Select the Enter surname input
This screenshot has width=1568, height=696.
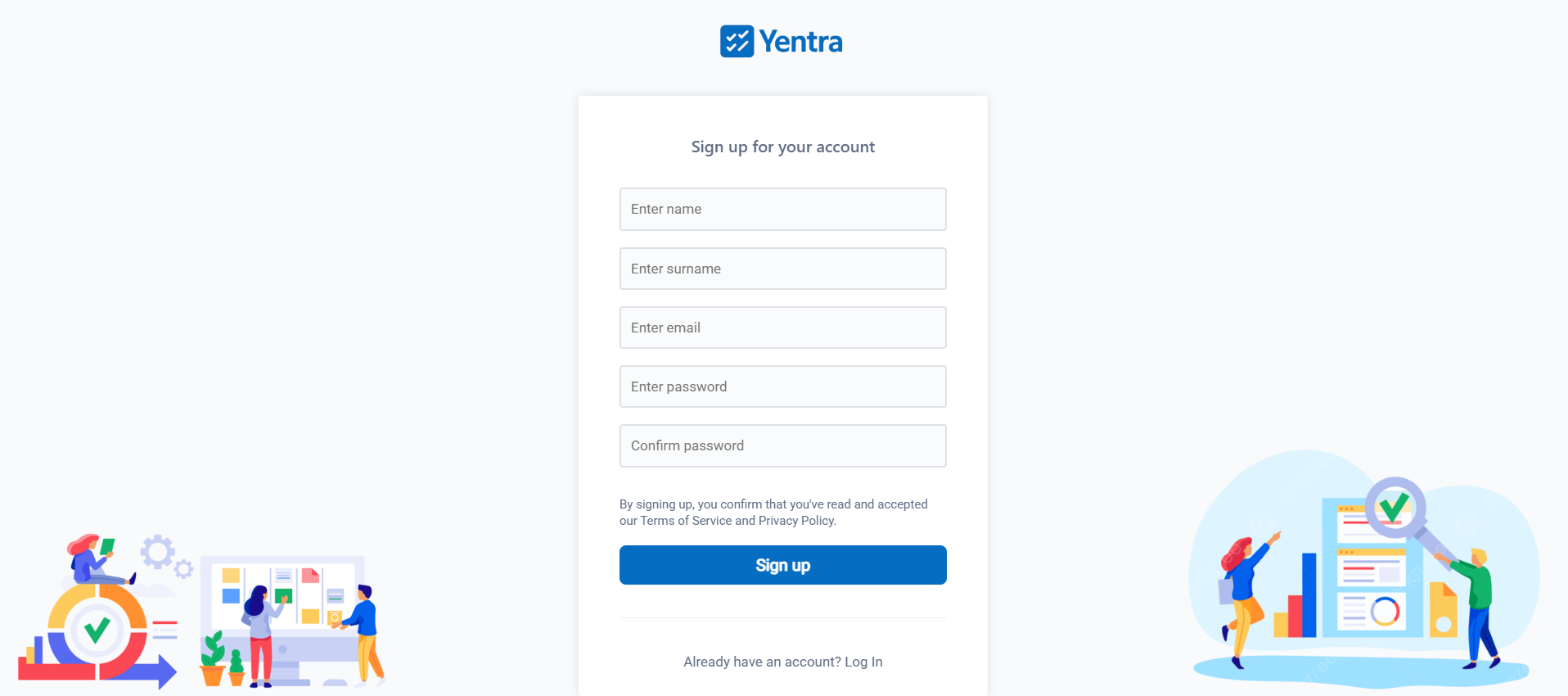[782, 269]
